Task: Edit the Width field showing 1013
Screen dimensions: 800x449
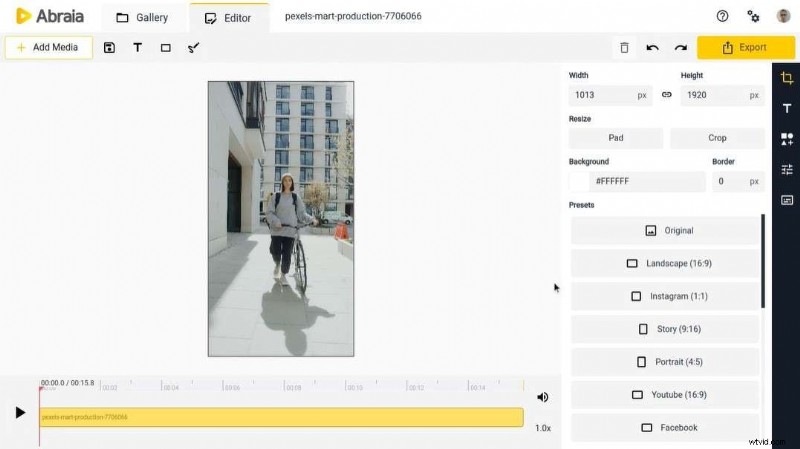Action: pos(610,95)
